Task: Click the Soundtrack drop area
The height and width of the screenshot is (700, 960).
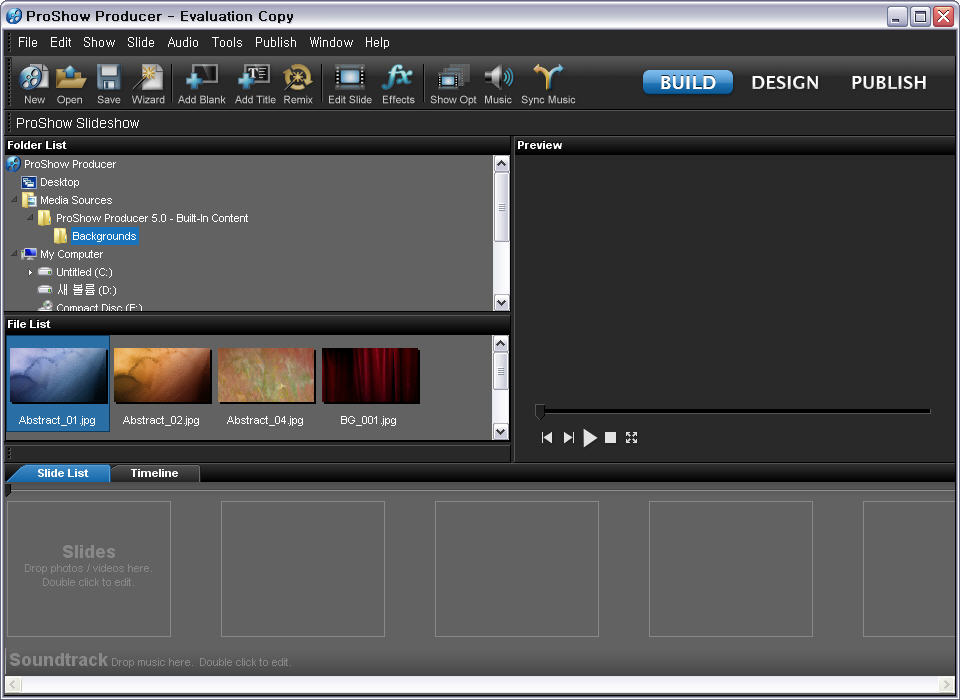Action: tap(480, 661)
